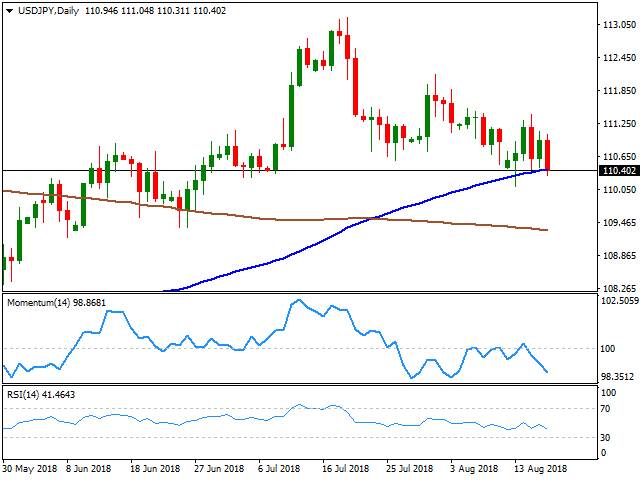Click the 8 Jun 2018 date label
640x480 pixels.
[x=89, y=469]
